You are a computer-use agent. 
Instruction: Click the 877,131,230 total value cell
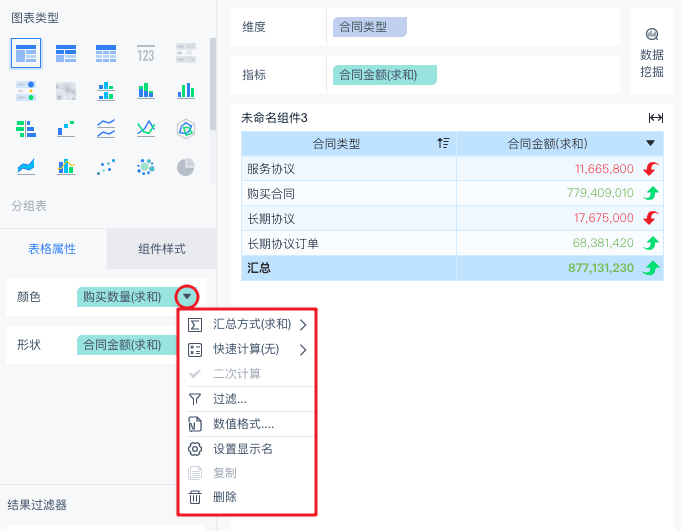[560, 268]
